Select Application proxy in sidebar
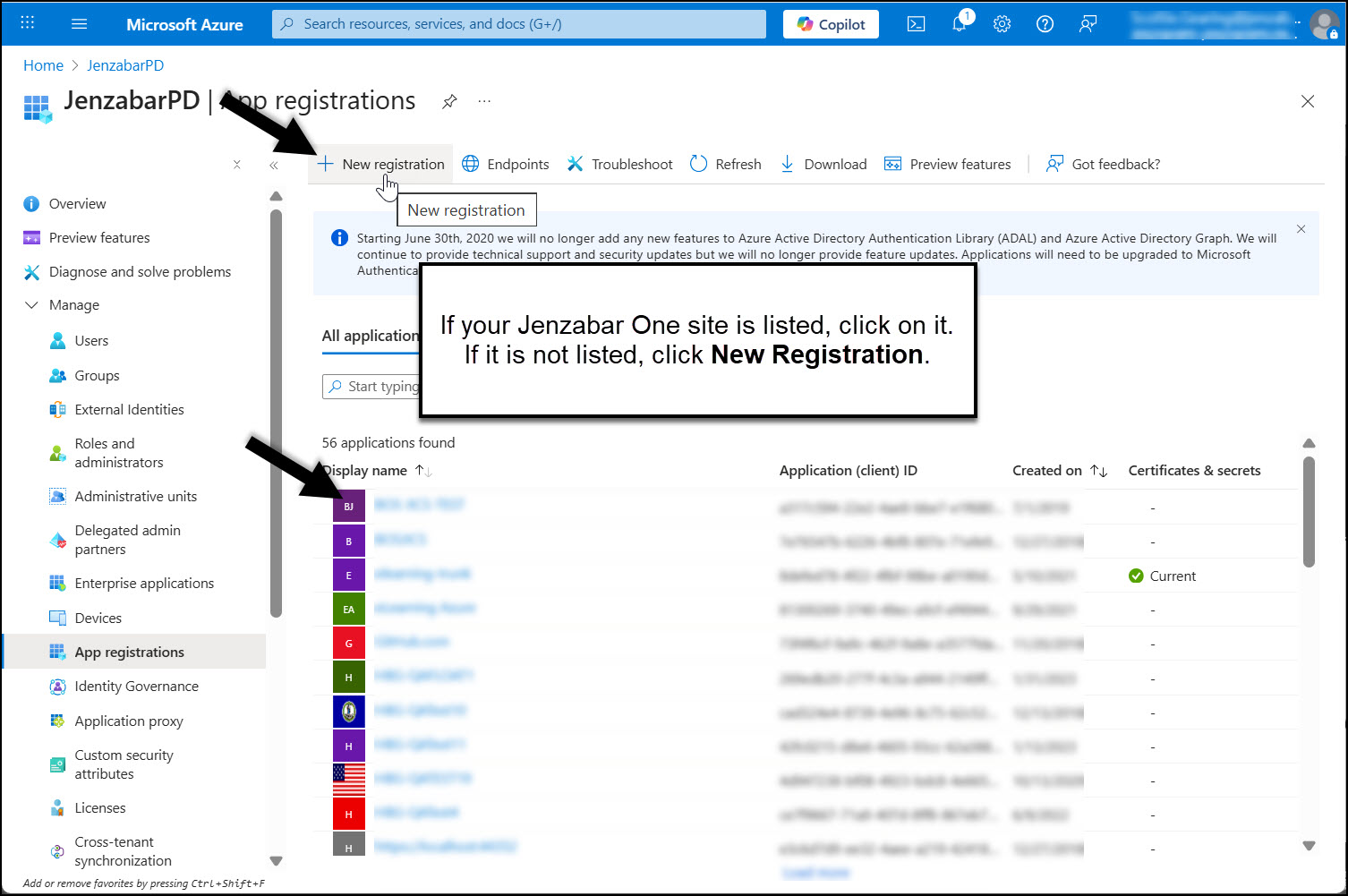This screenshot has width=1348, height=896. (x=128, y=721)
